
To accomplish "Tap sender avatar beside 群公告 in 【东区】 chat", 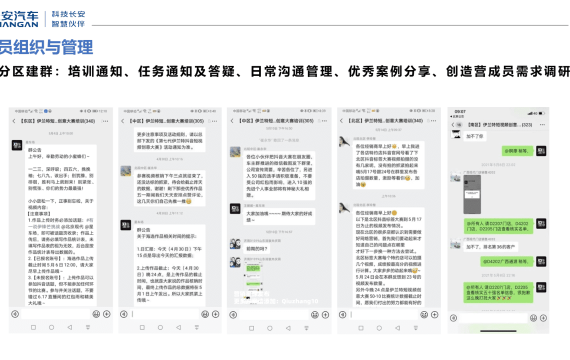I will [17, 145].
